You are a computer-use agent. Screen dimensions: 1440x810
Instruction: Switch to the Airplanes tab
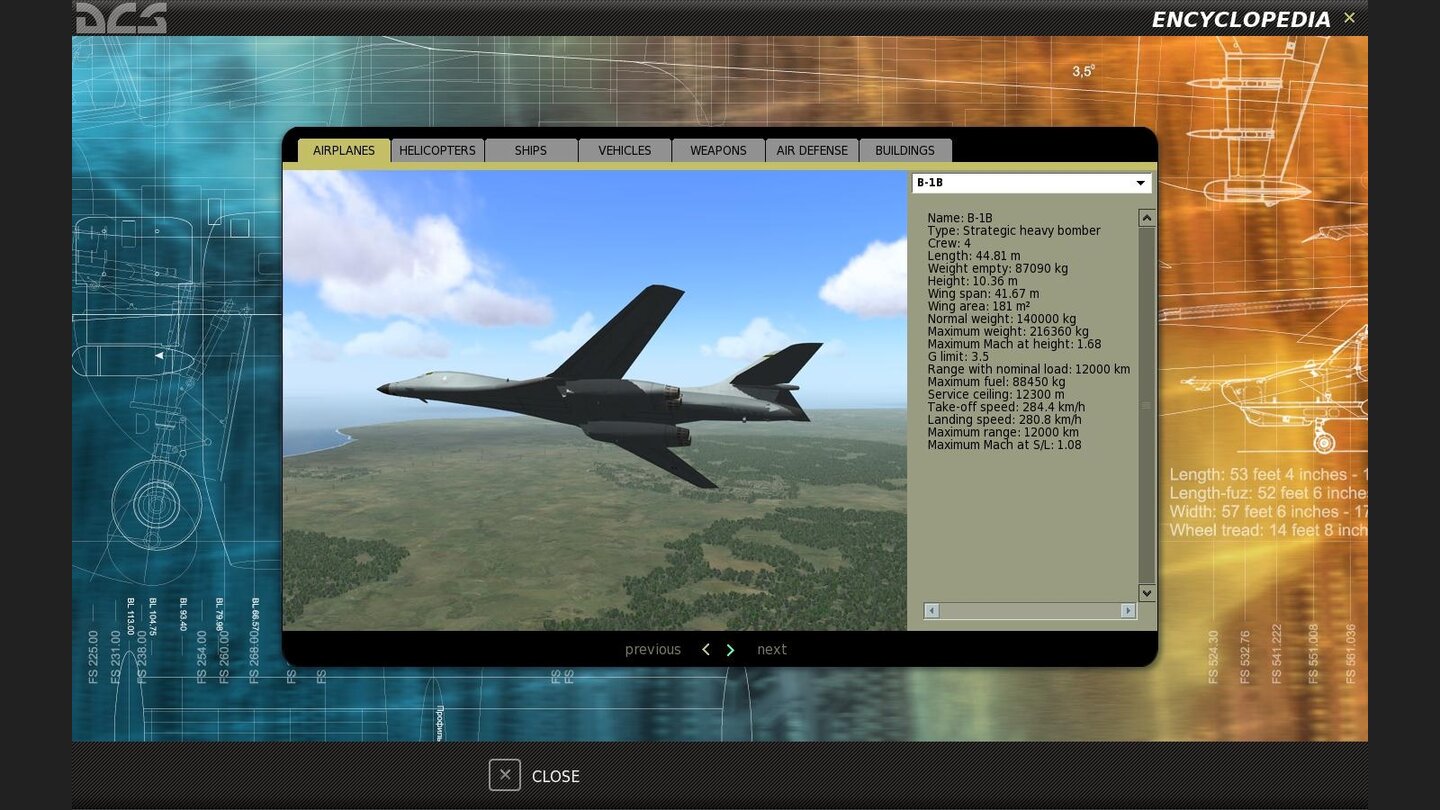344,150
